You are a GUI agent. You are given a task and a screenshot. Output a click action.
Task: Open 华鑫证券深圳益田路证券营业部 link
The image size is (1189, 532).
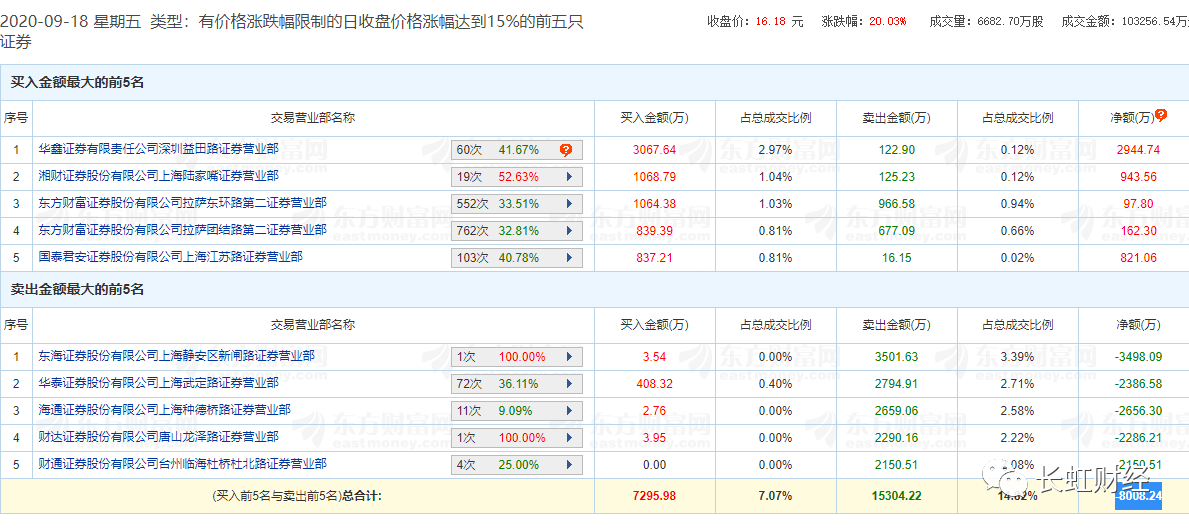158,149
